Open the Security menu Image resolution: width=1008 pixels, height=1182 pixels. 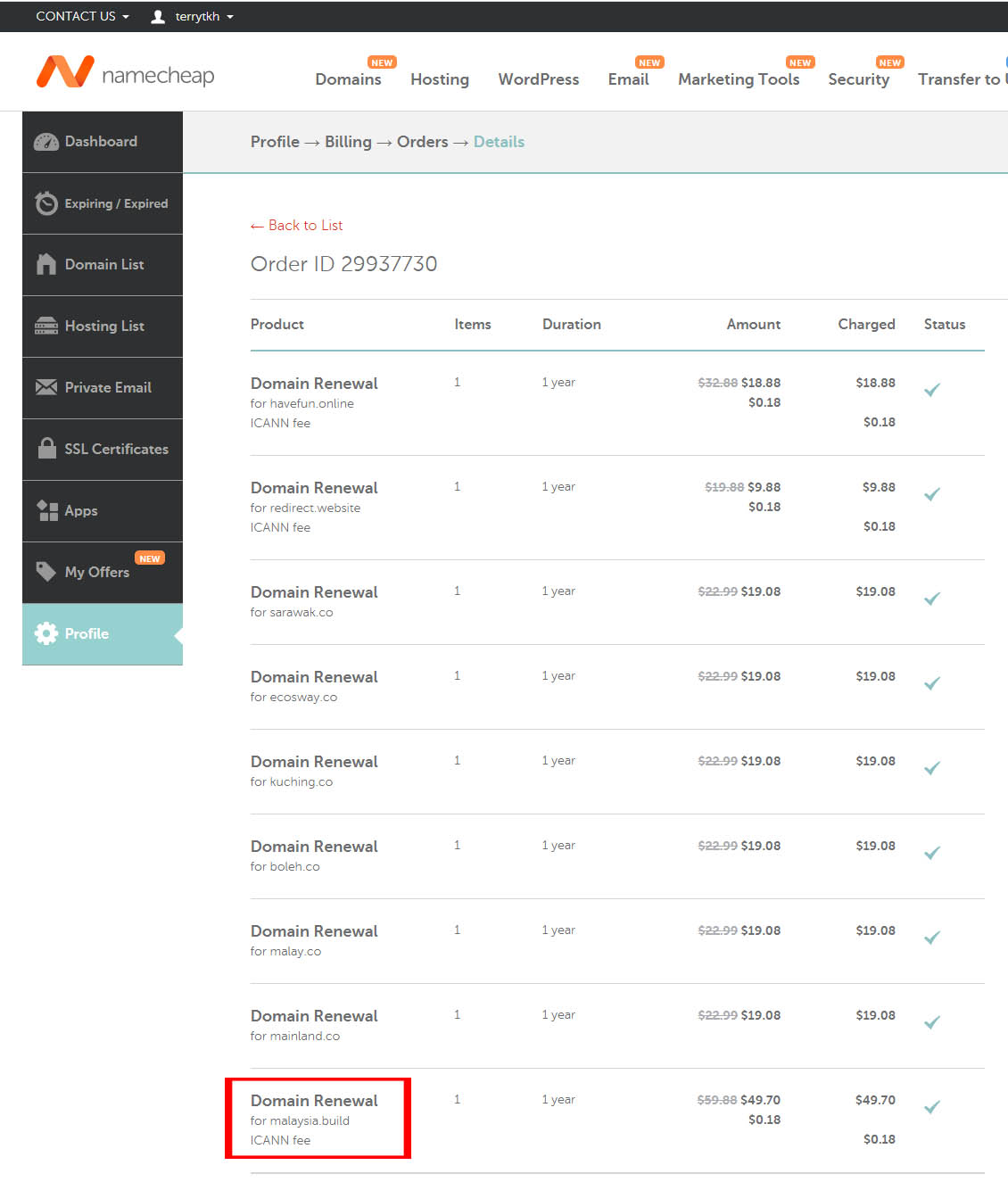click(x=858, y=79)
